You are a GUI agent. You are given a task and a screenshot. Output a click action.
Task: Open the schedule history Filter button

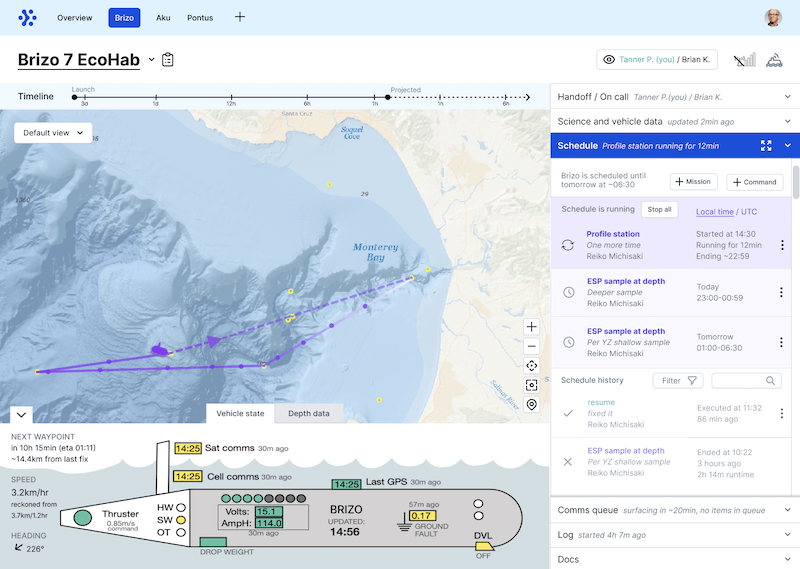tap(678, 380)
